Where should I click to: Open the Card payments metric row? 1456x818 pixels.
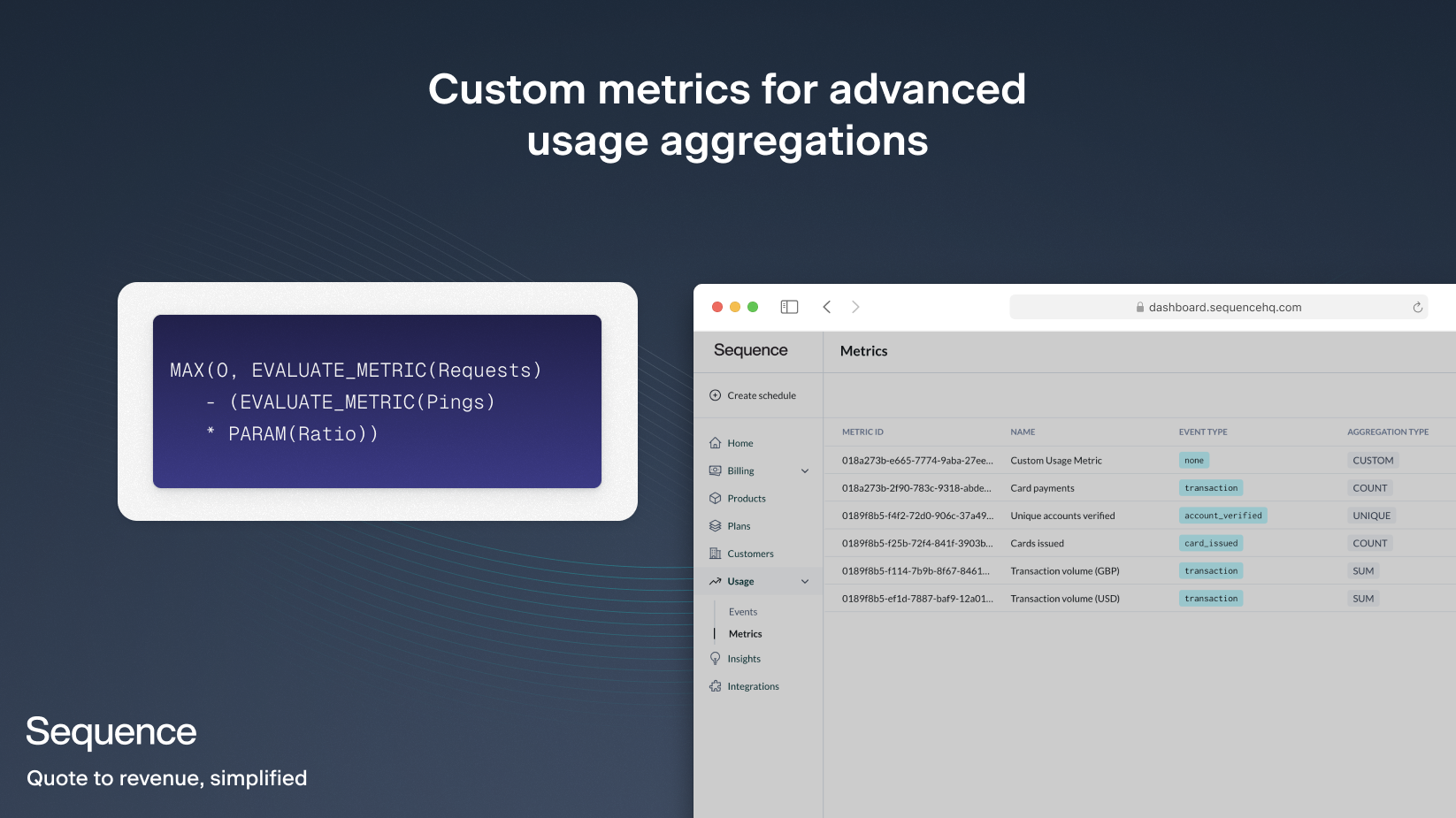(1140, 487)
